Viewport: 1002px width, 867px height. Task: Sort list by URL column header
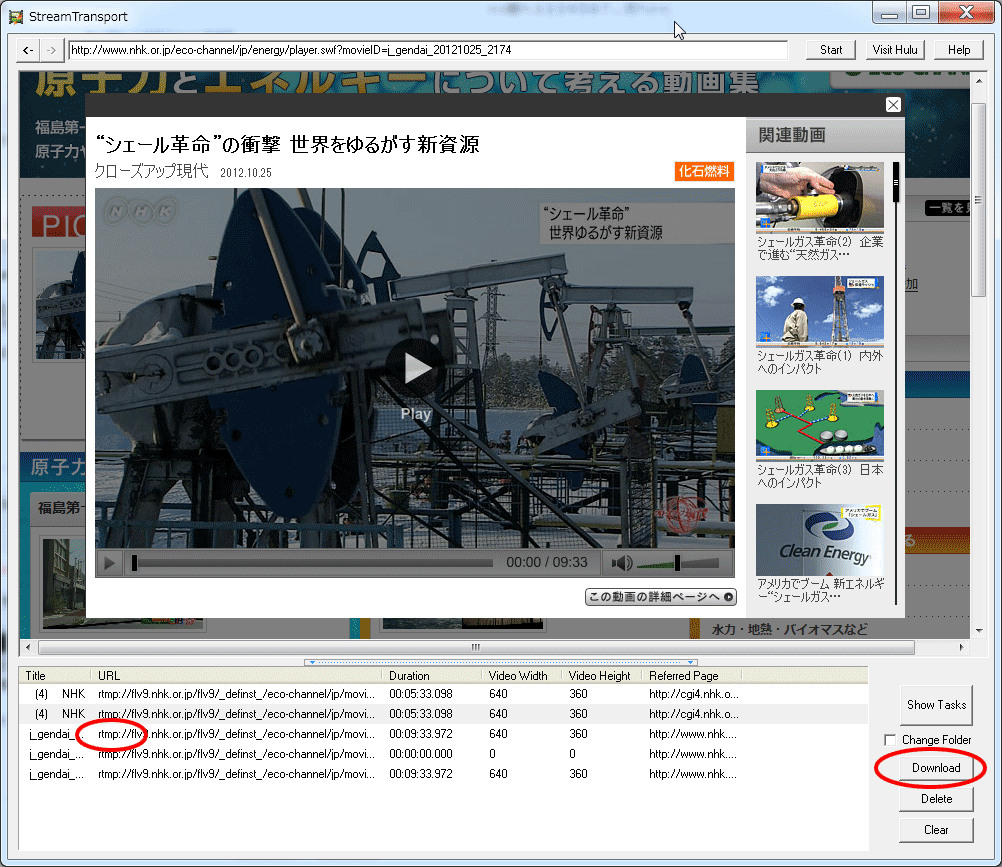pyautogui.click(x=237, y=675)
